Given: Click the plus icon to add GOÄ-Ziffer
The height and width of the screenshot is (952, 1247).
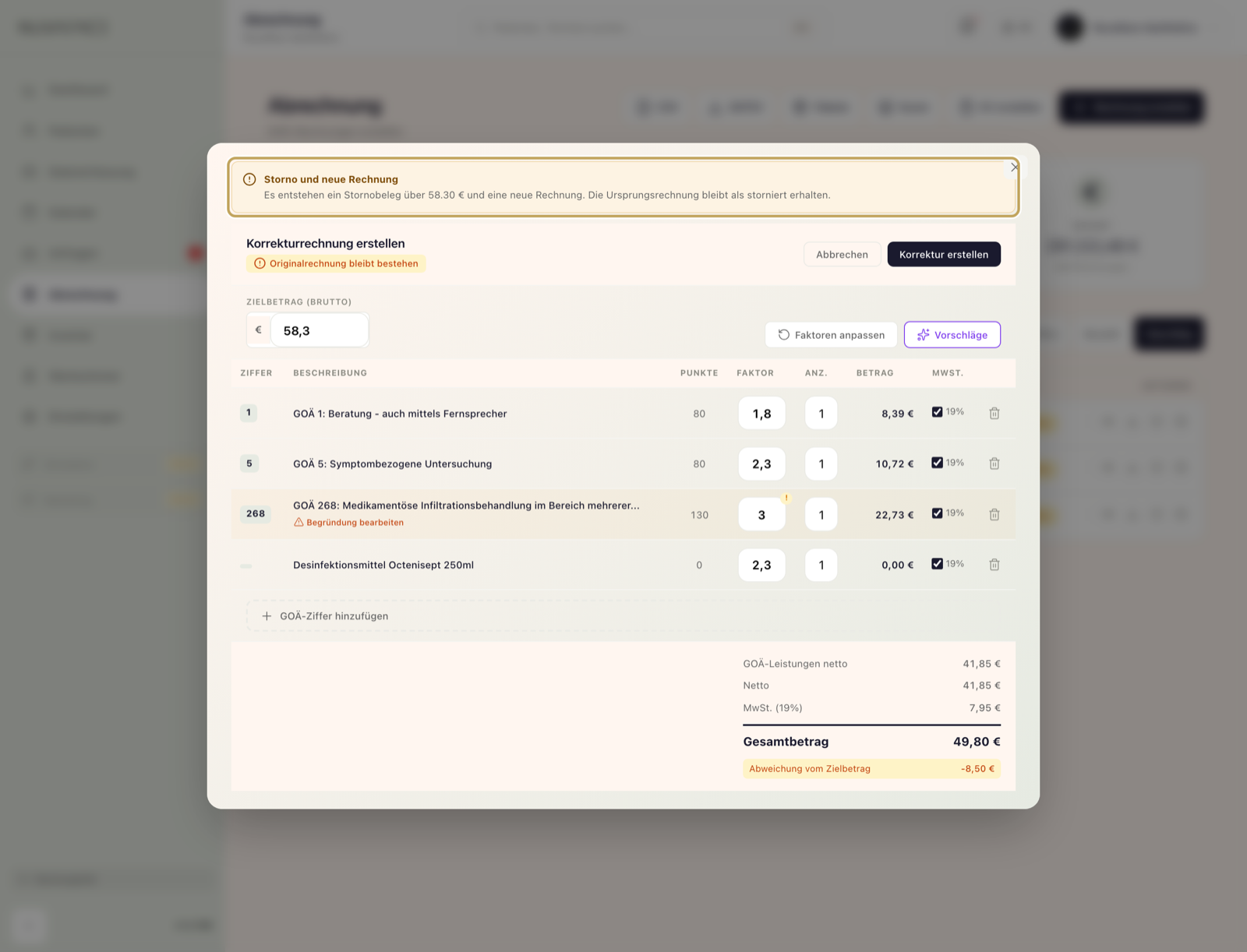Looking at the screenshot, I should 267,616.
